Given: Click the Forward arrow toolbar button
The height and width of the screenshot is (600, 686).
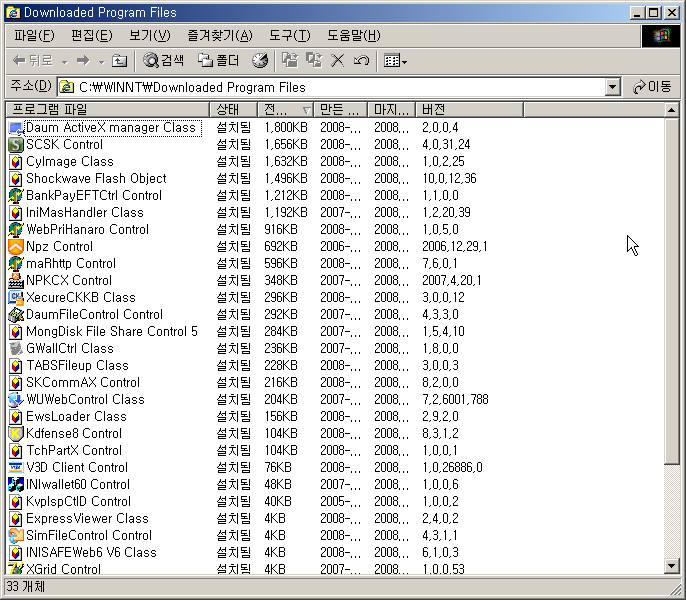Looking at the screenshot, I should 83,60.
